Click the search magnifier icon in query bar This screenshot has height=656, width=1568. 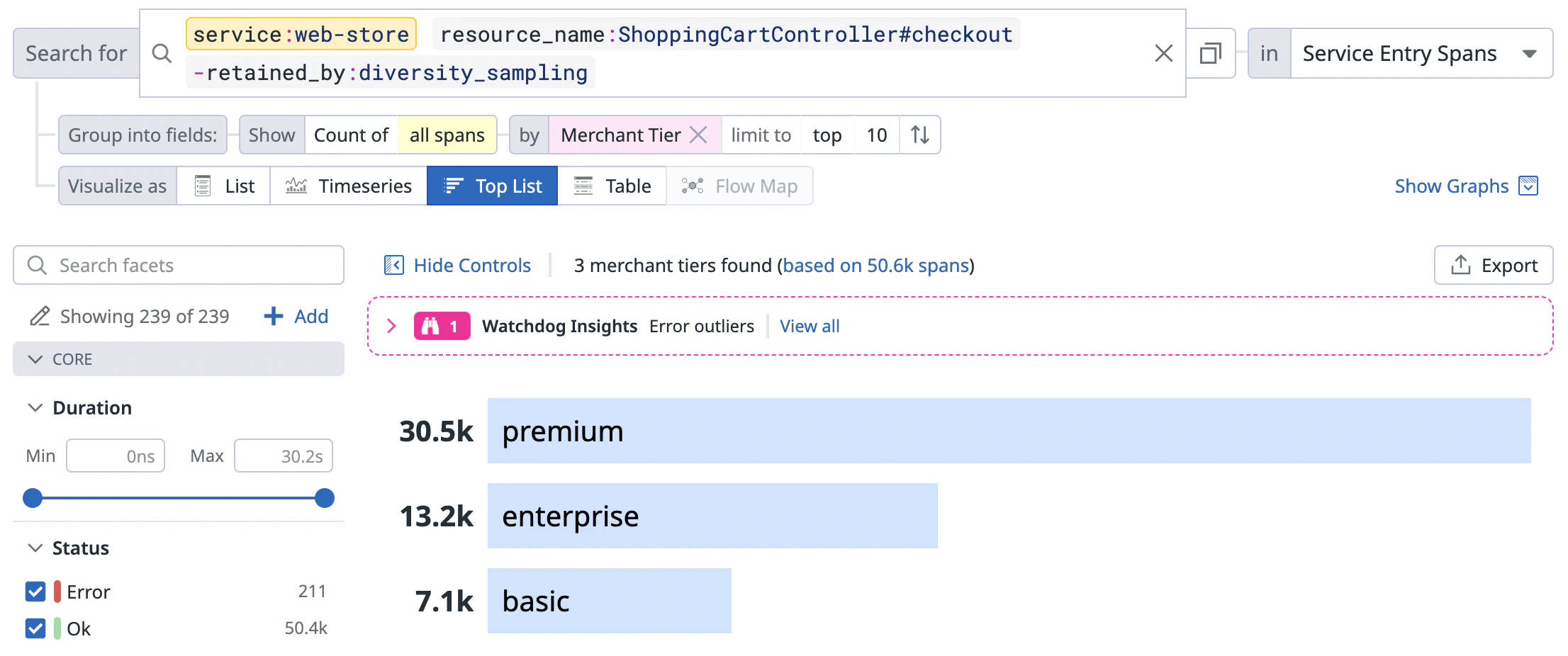click(162, 53)
